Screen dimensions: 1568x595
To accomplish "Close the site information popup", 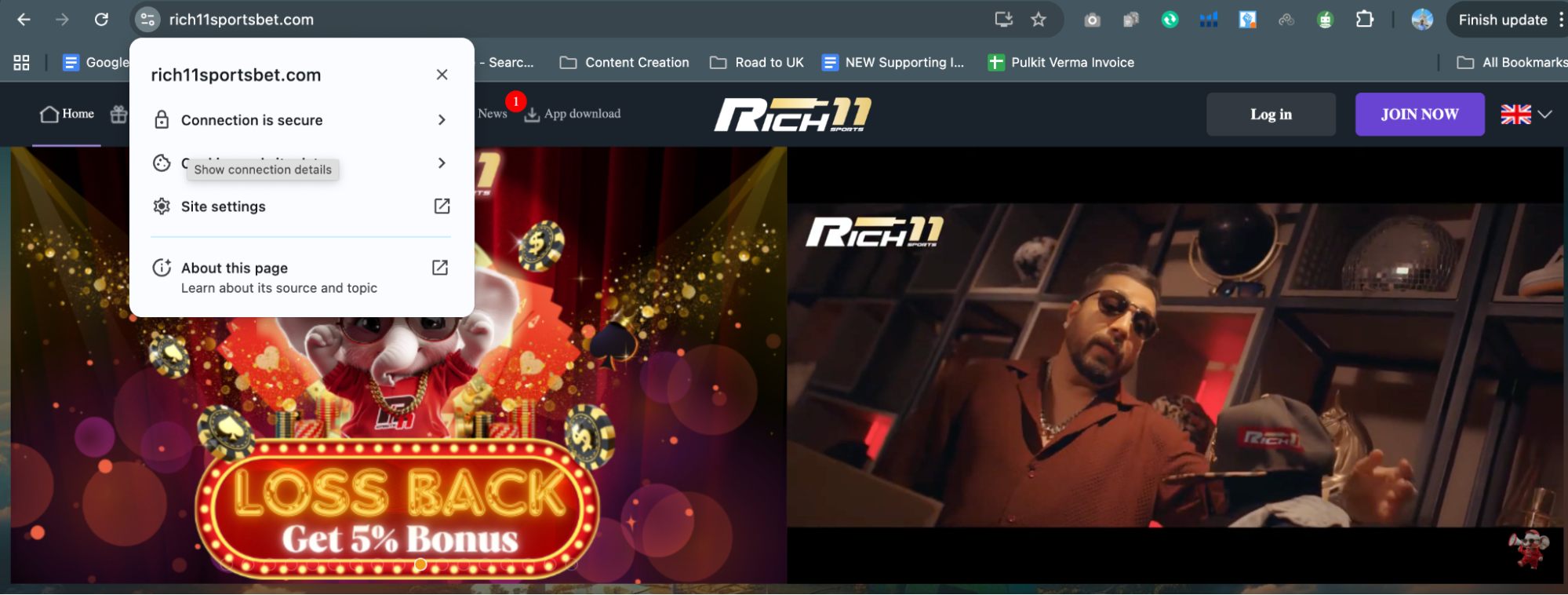I will pos(442,75).
